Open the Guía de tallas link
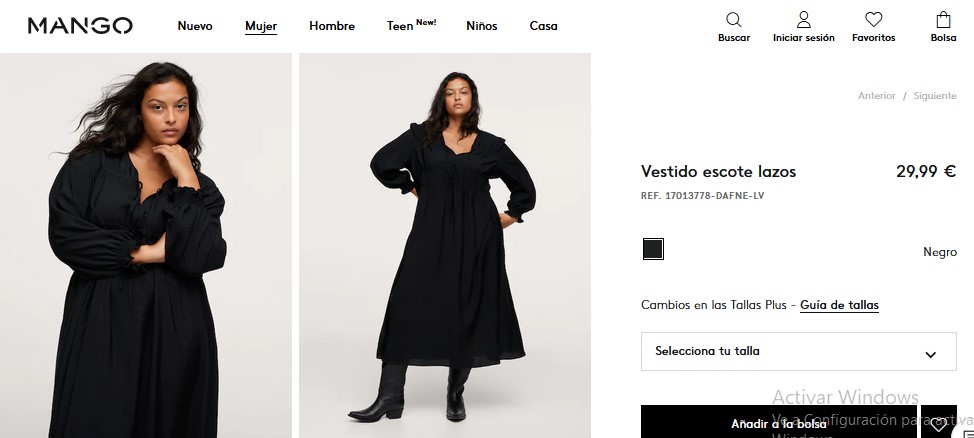This screenshot has height=438, width=974. click(x=839, y=305)
